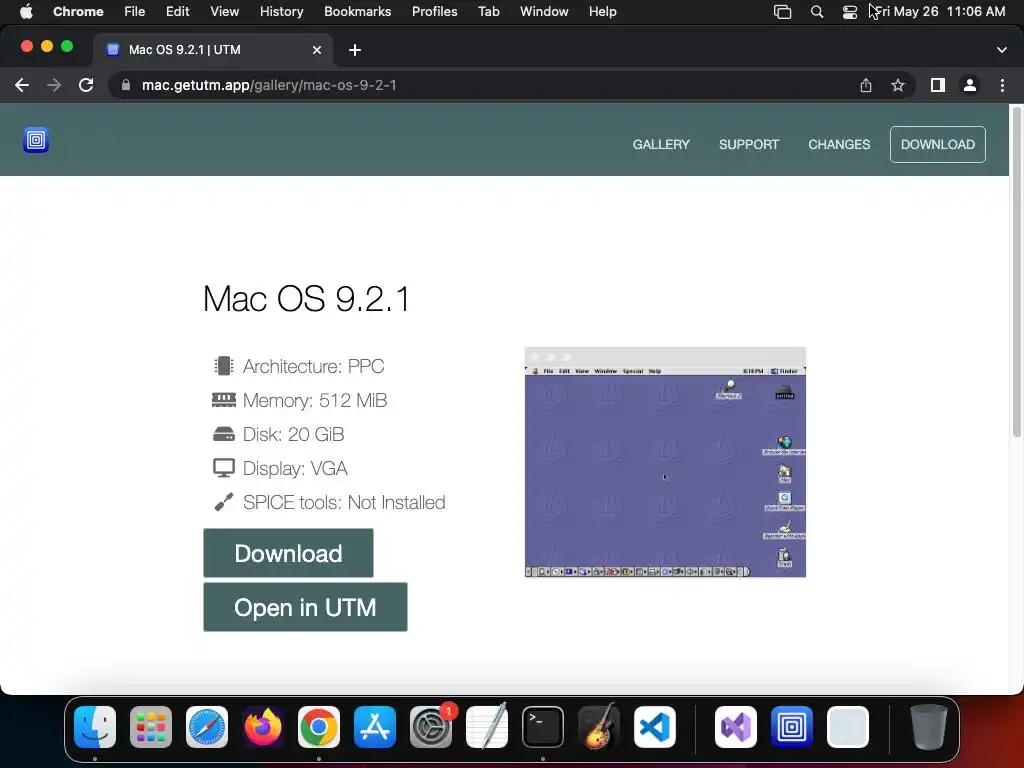Image resolution: width=1024 pixels, height=768 pixels.
Task: Click the UTM logo in the site header
Action: point(36,140)
